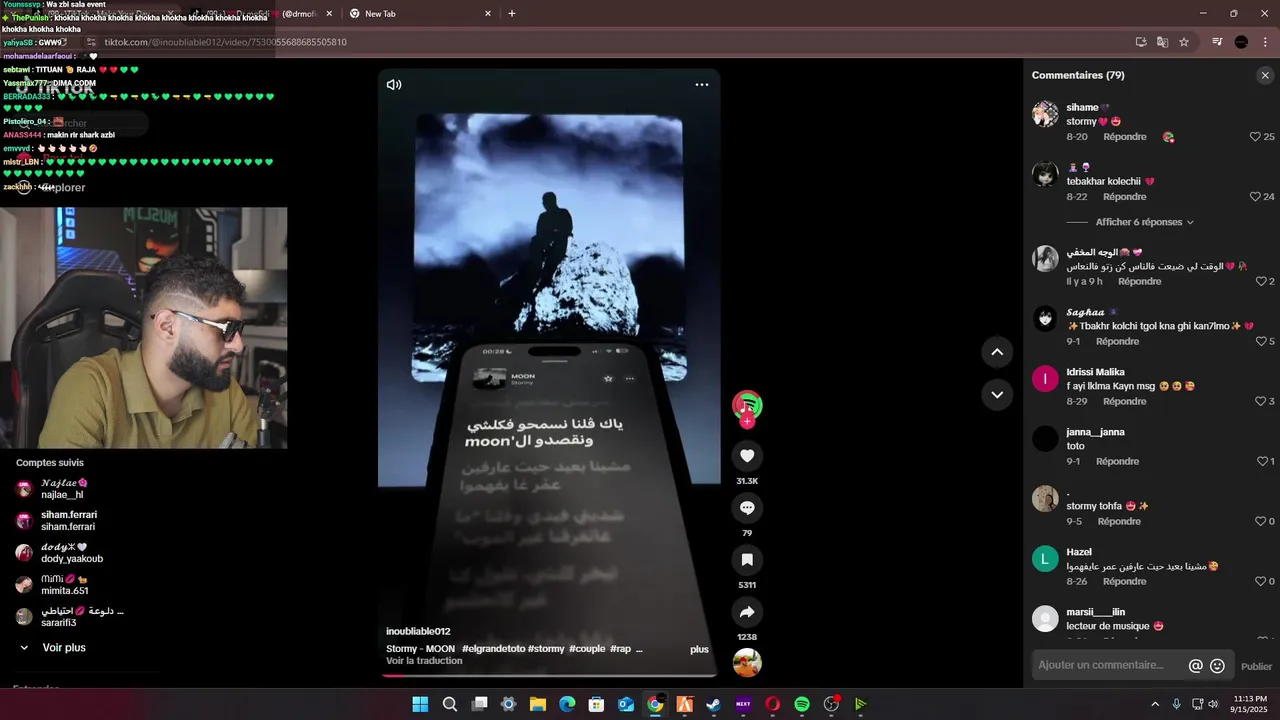The image size is (1280, 720).
Task: Open the comments bubble icon
Action: click(x=747, y=508)
